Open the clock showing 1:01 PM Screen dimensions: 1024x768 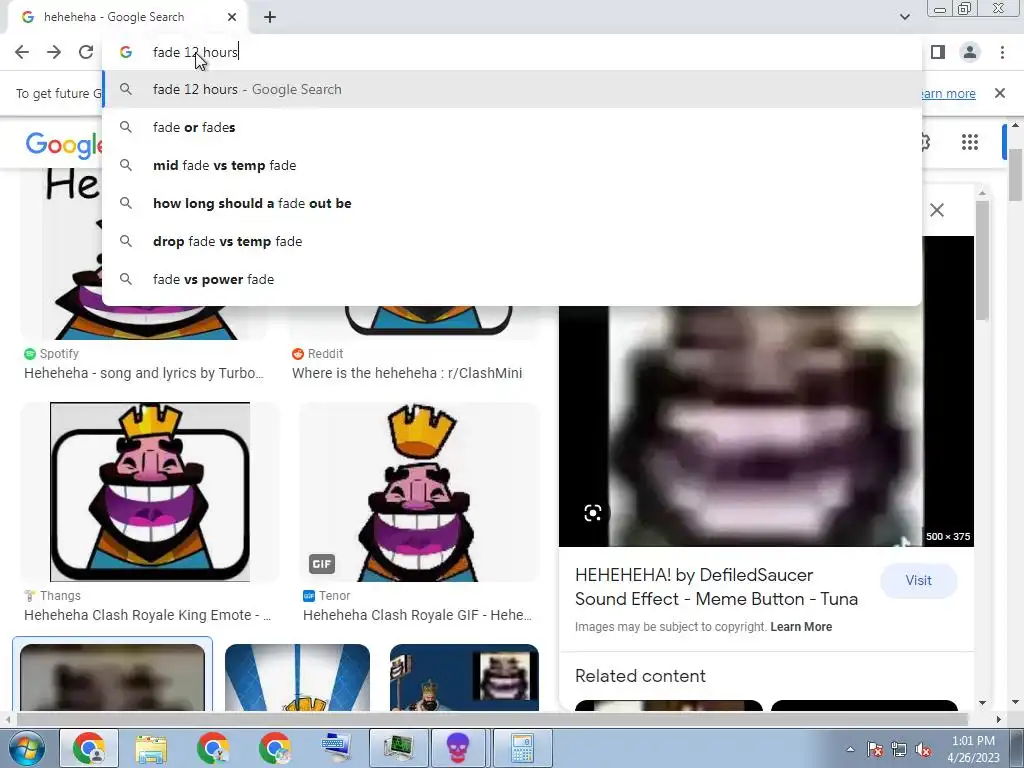(974, 749)
